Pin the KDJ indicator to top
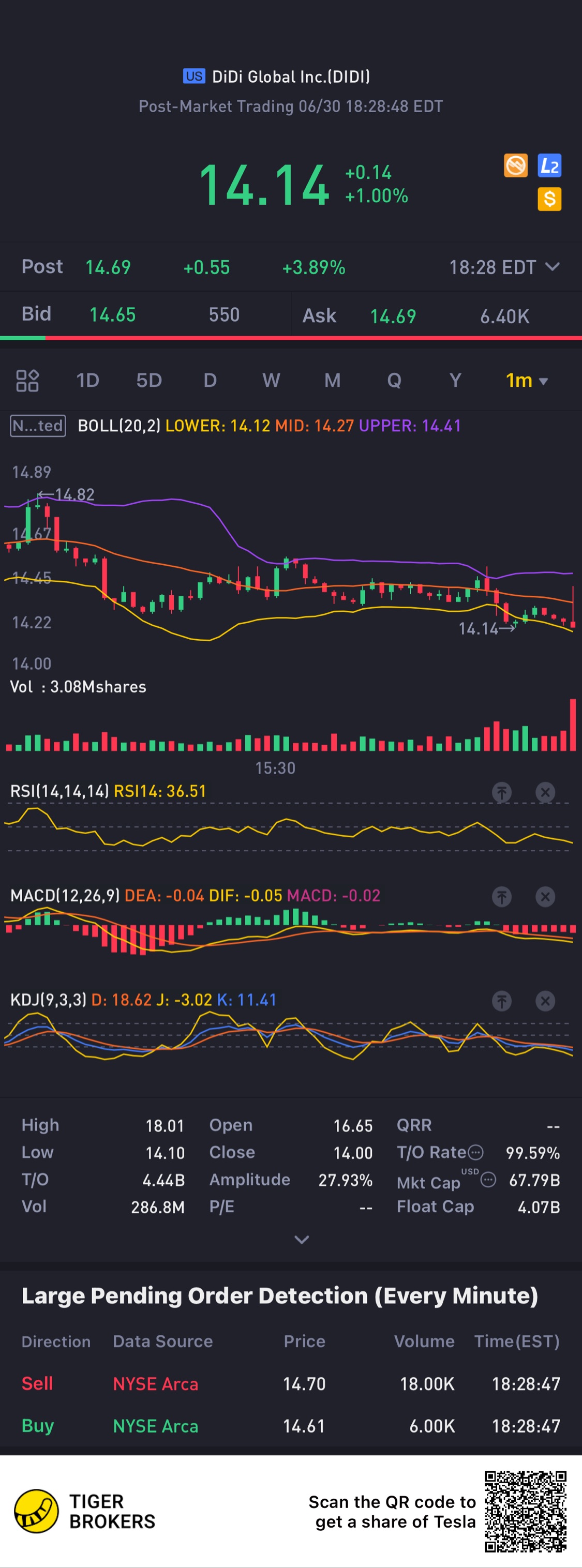 point(502,1001)
